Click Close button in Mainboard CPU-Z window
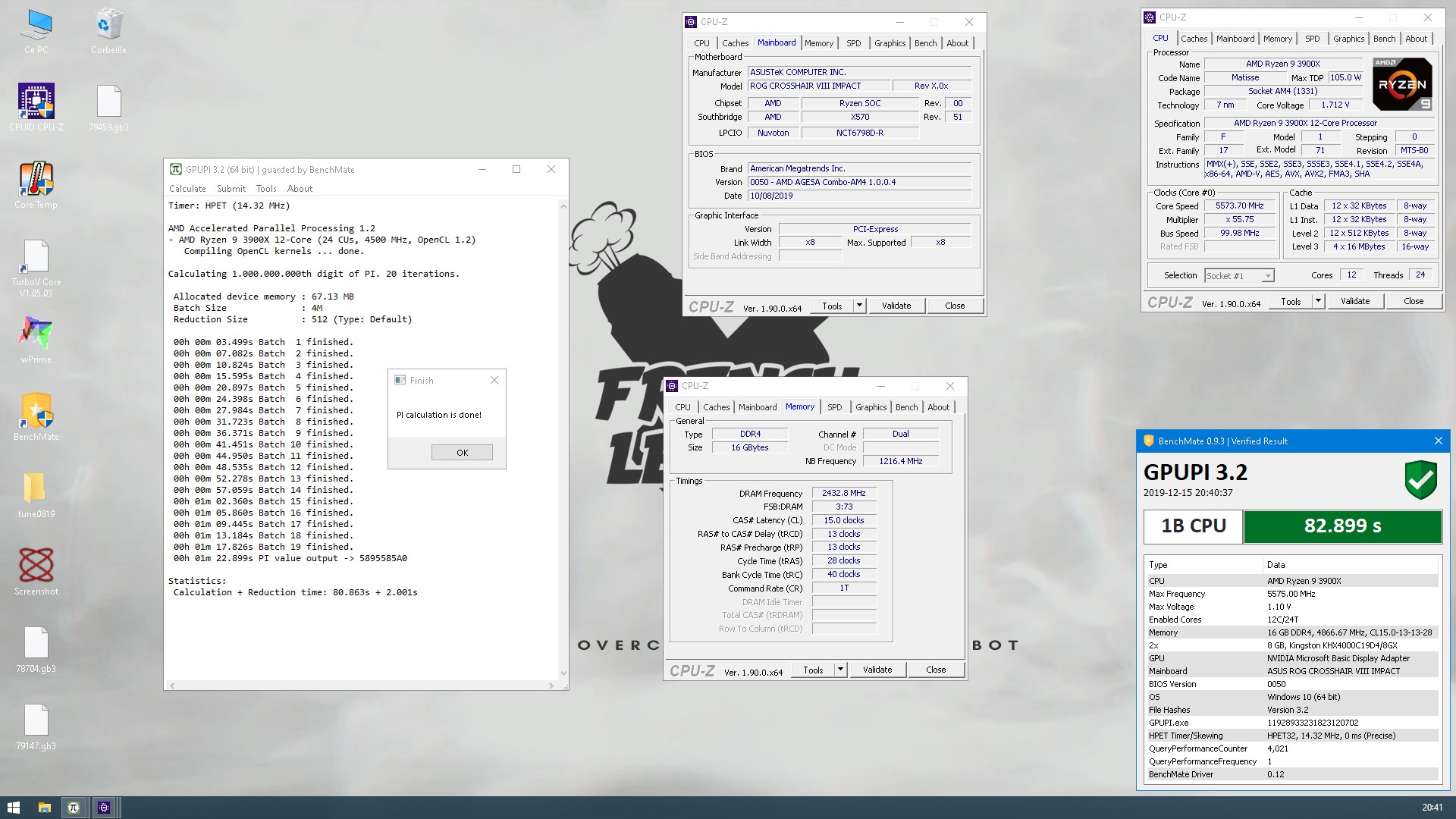This screenshot has height=819, width=1456. 955,306
